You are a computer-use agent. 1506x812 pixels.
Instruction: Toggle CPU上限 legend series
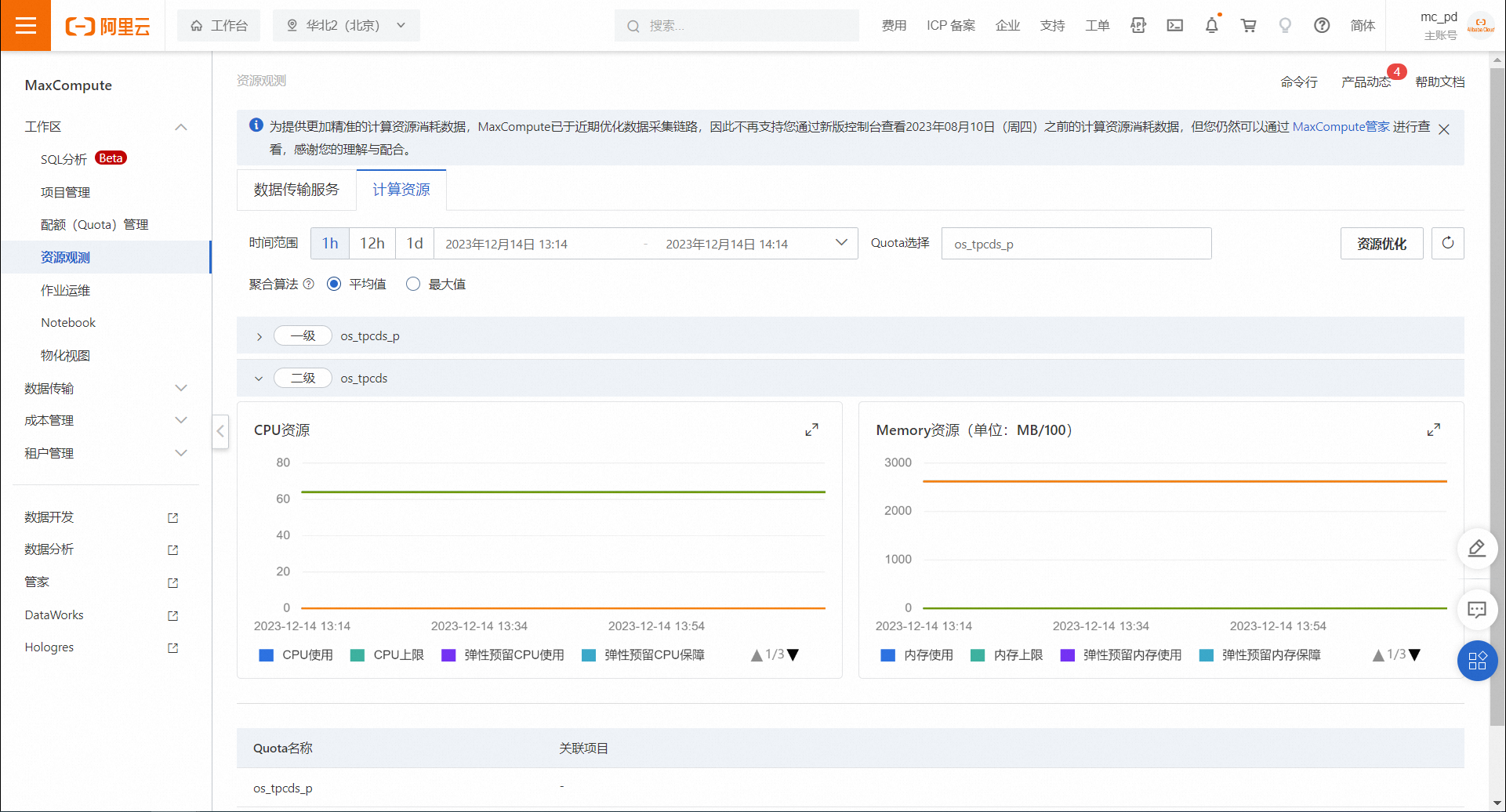pos(387,655)
